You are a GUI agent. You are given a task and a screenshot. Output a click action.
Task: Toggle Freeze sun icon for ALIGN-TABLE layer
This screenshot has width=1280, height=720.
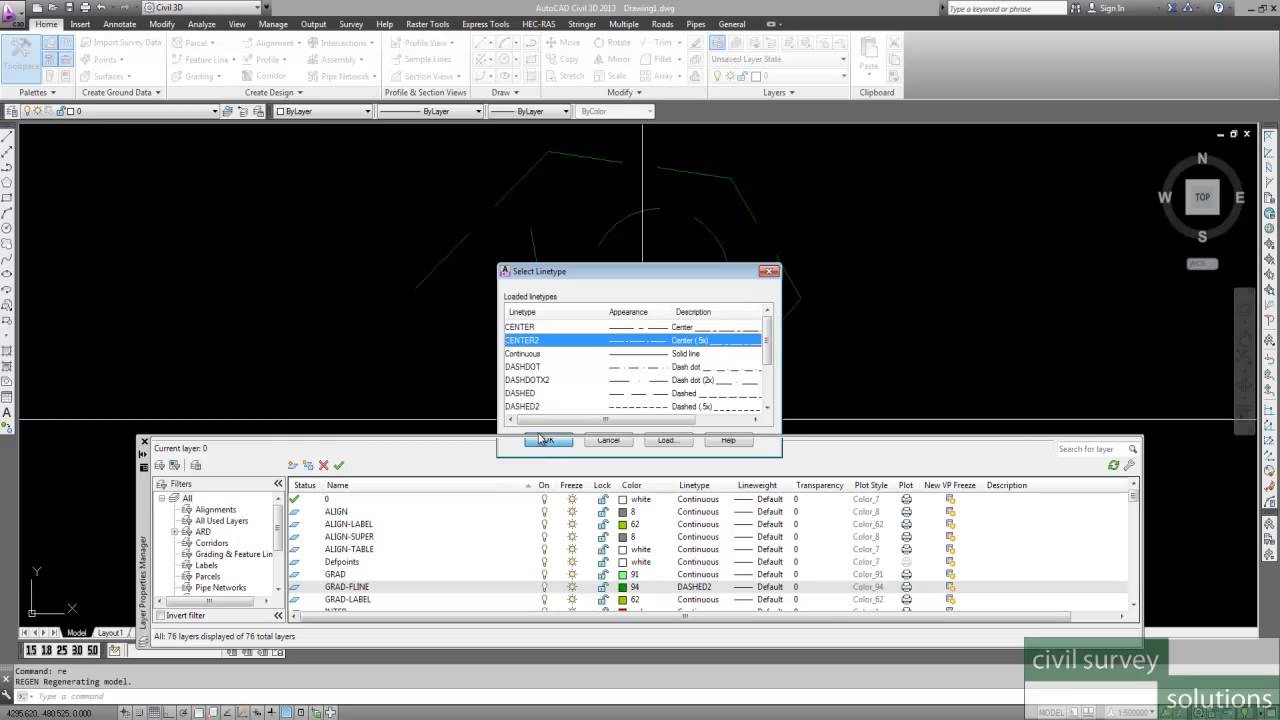[x=572, y=549]
